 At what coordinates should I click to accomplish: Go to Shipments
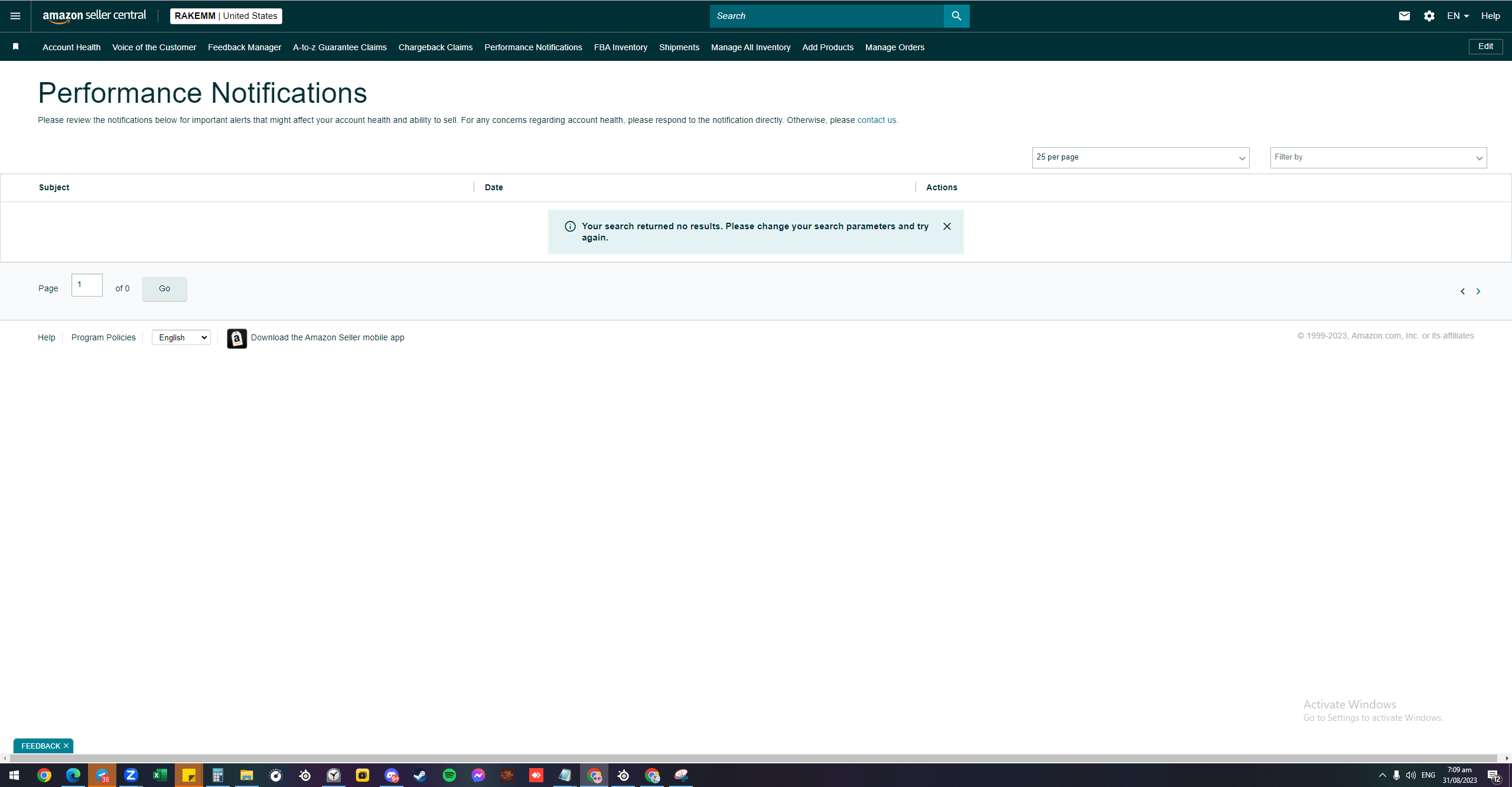click(x=679, y=47)
